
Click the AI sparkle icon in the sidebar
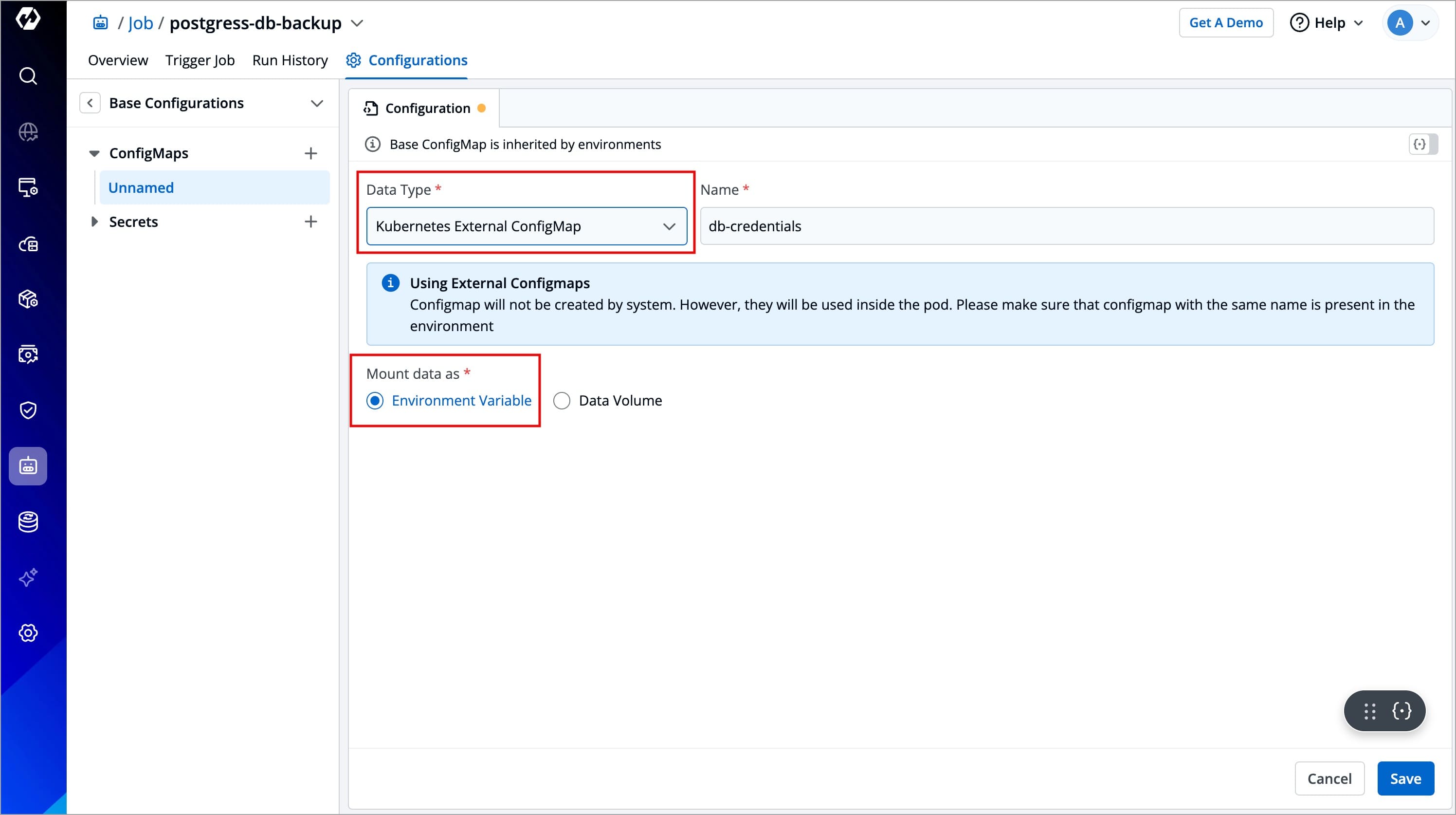click(28, 577)
